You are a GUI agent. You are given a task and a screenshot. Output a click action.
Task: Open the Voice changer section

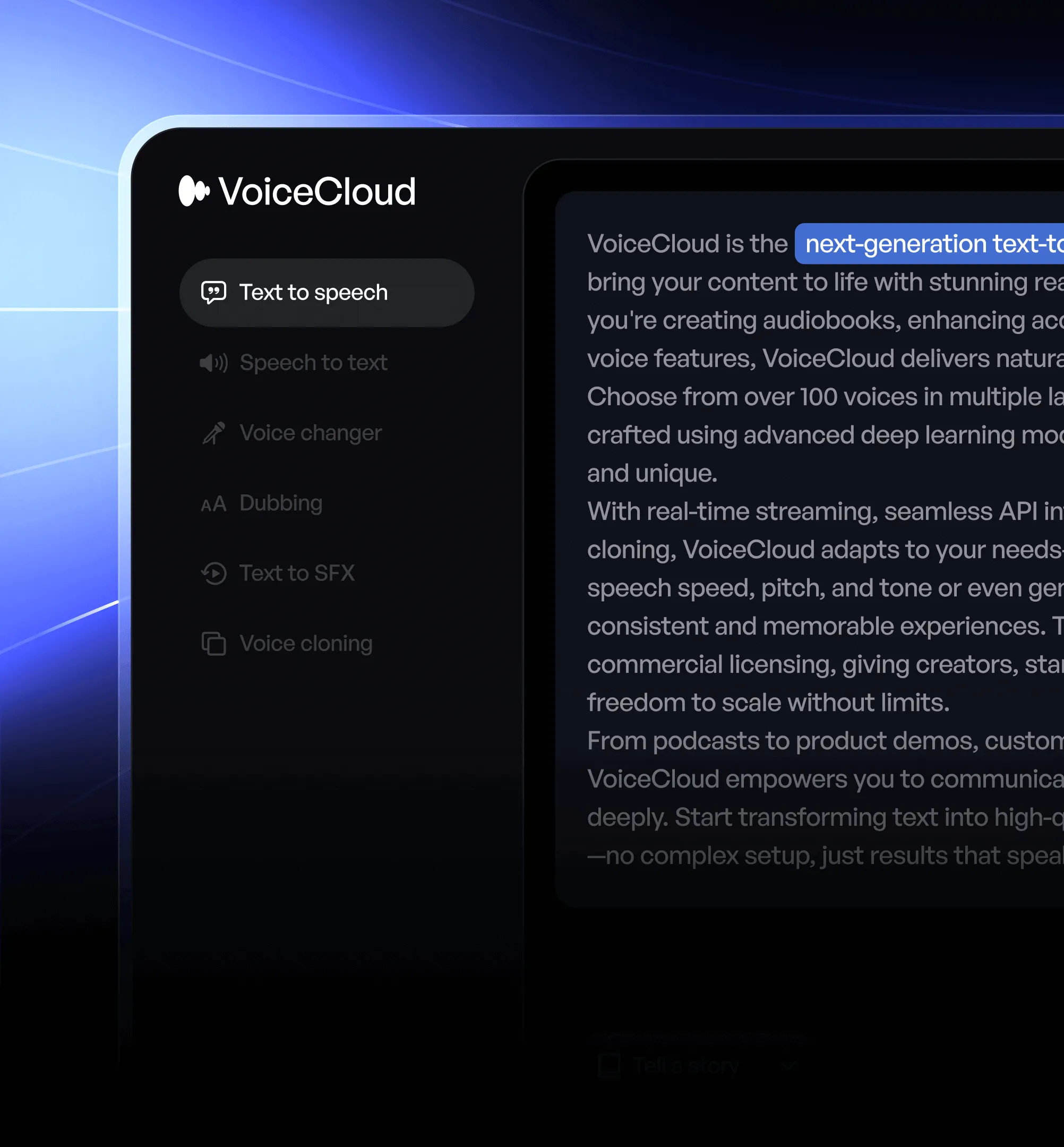pyautogui.click(x=311, y=433)
